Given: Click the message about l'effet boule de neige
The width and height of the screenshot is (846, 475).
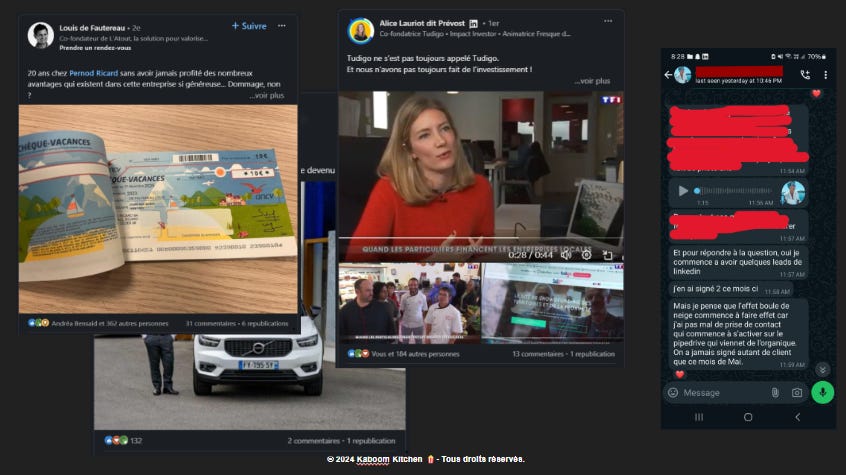Looking at the screenshot, I should click(738, 334).
